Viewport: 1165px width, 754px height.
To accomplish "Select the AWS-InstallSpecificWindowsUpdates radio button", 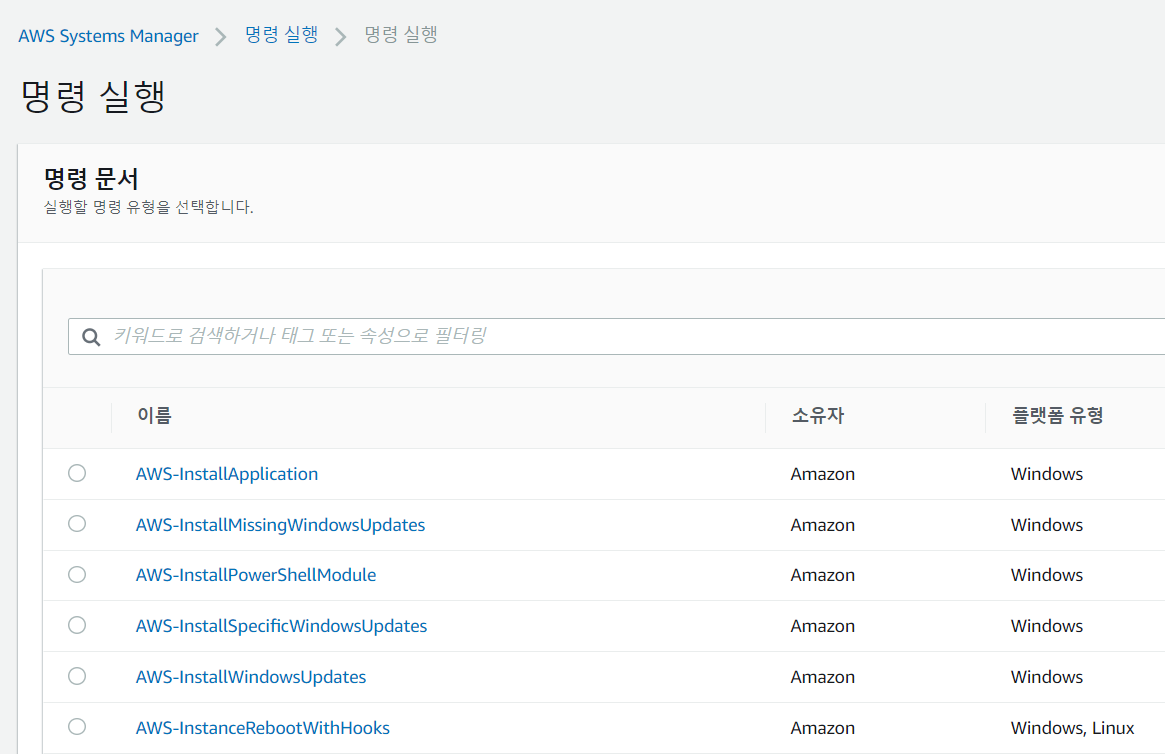I will click(x=77, y=625).
